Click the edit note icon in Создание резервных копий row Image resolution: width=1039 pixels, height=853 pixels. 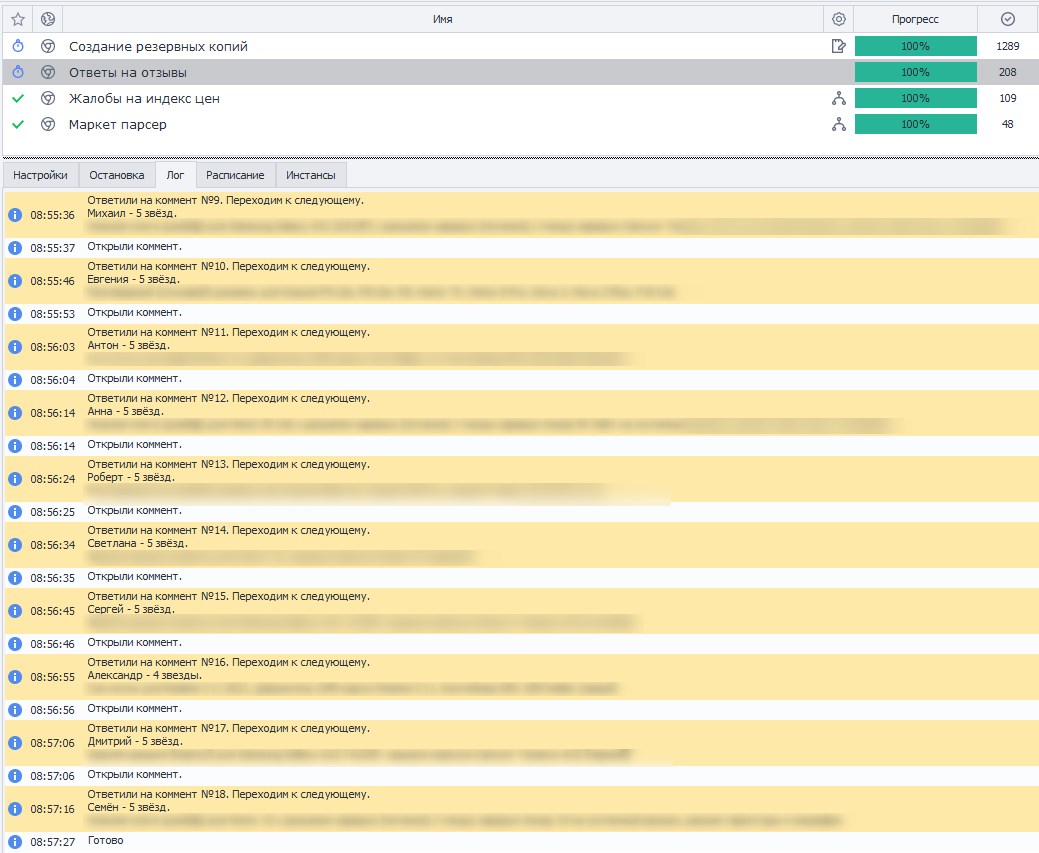pos(838,46)
